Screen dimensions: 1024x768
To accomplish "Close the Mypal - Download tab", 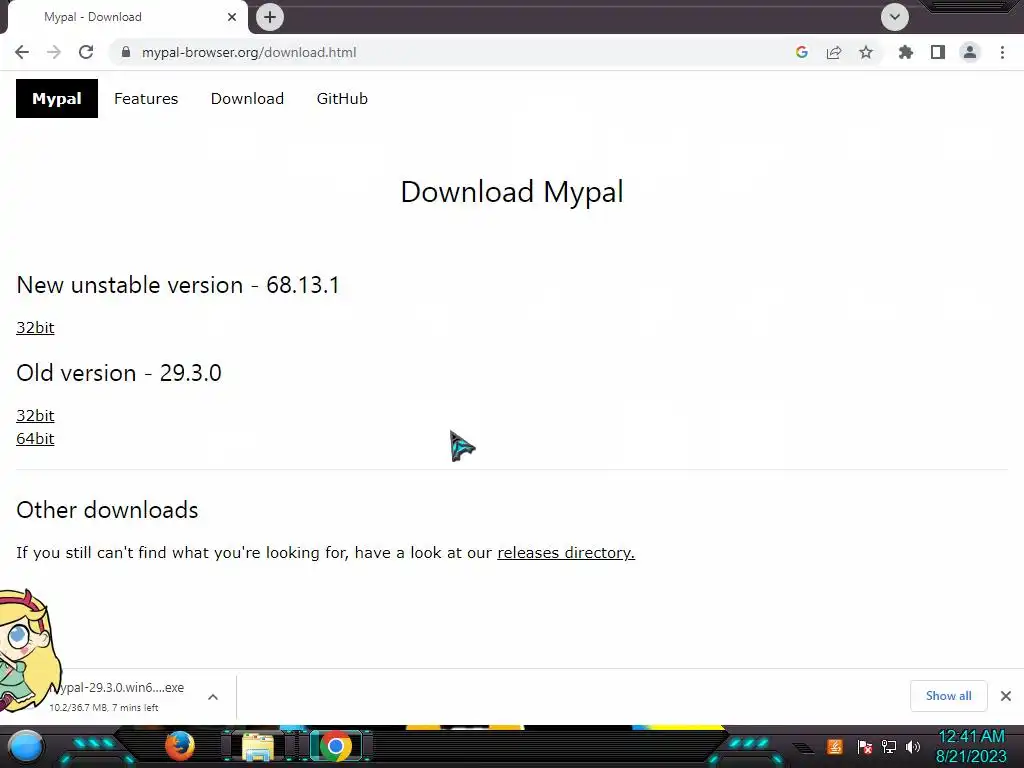I will (x=232, y=17).
